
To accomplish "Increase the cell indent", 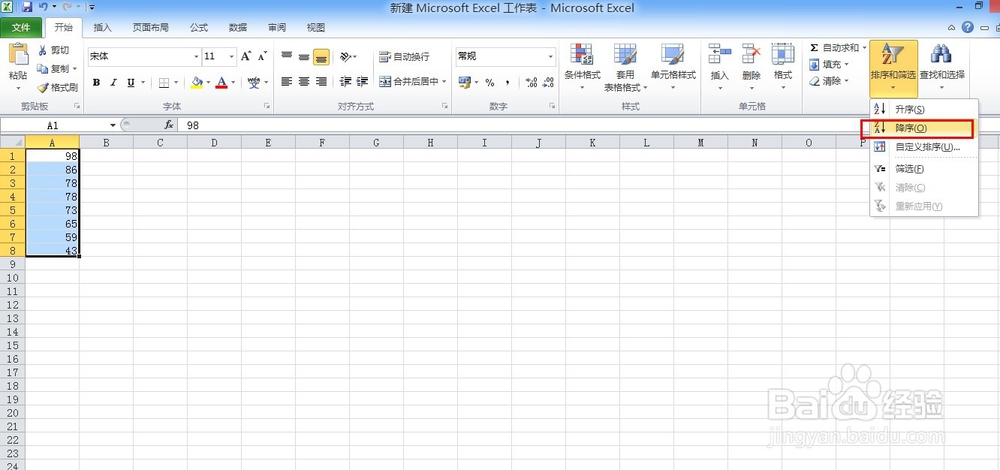I will pyautogui.click(x=362, y=82).
